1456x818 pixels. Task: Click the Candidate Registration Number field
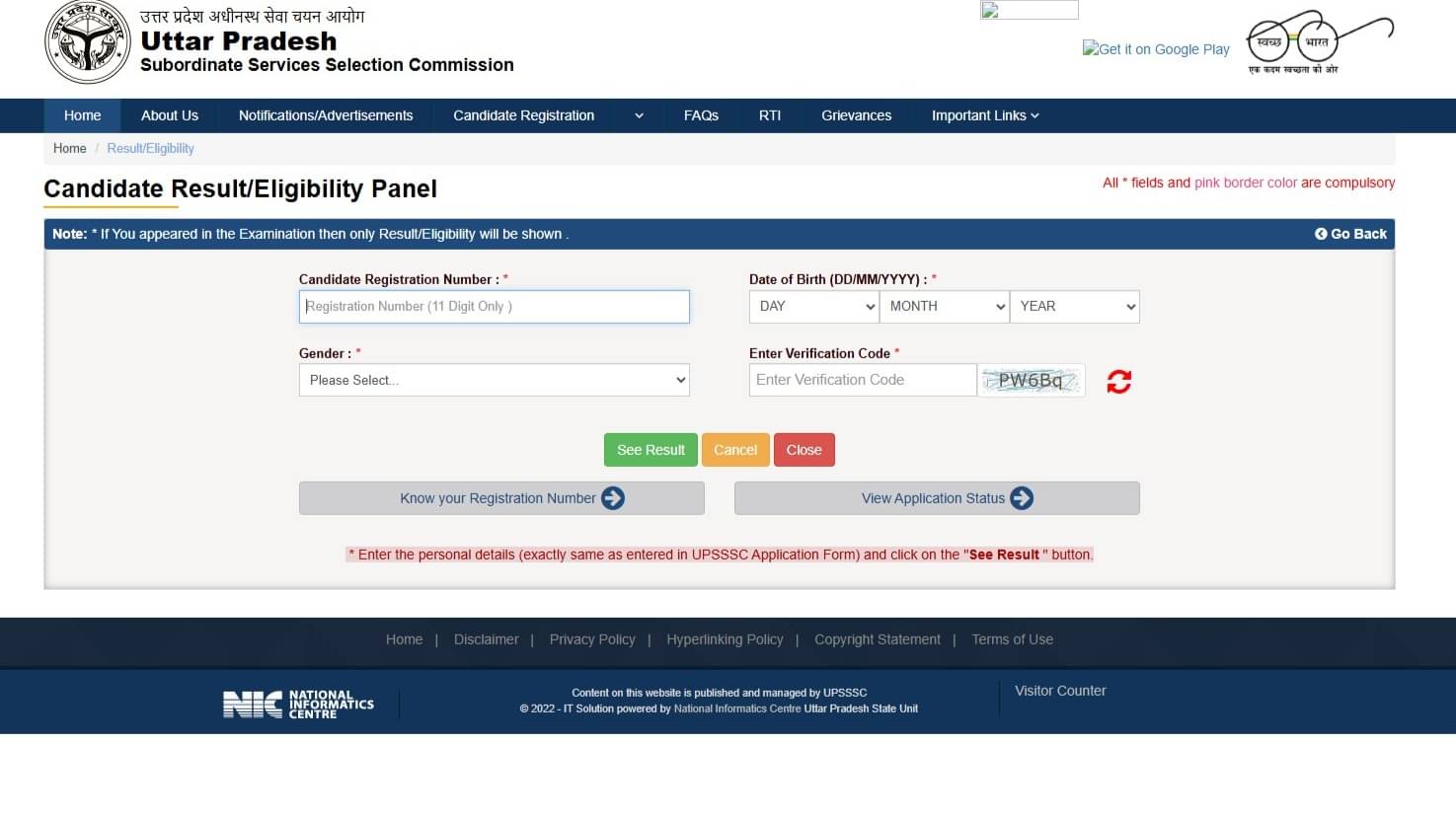click(x=494, y=306)
